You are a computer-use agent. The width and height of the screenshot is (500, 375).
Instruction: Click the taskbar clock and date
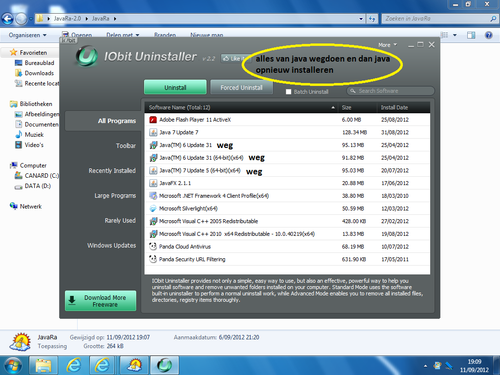coord(474,366)
